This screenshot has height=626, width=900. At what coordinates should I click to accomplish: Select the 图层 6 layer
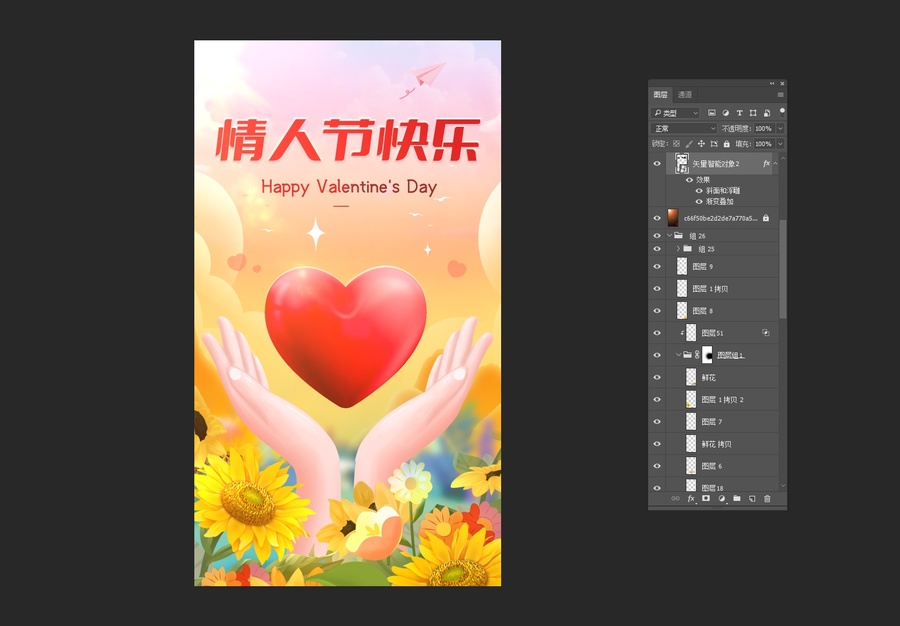coord(722,466)
